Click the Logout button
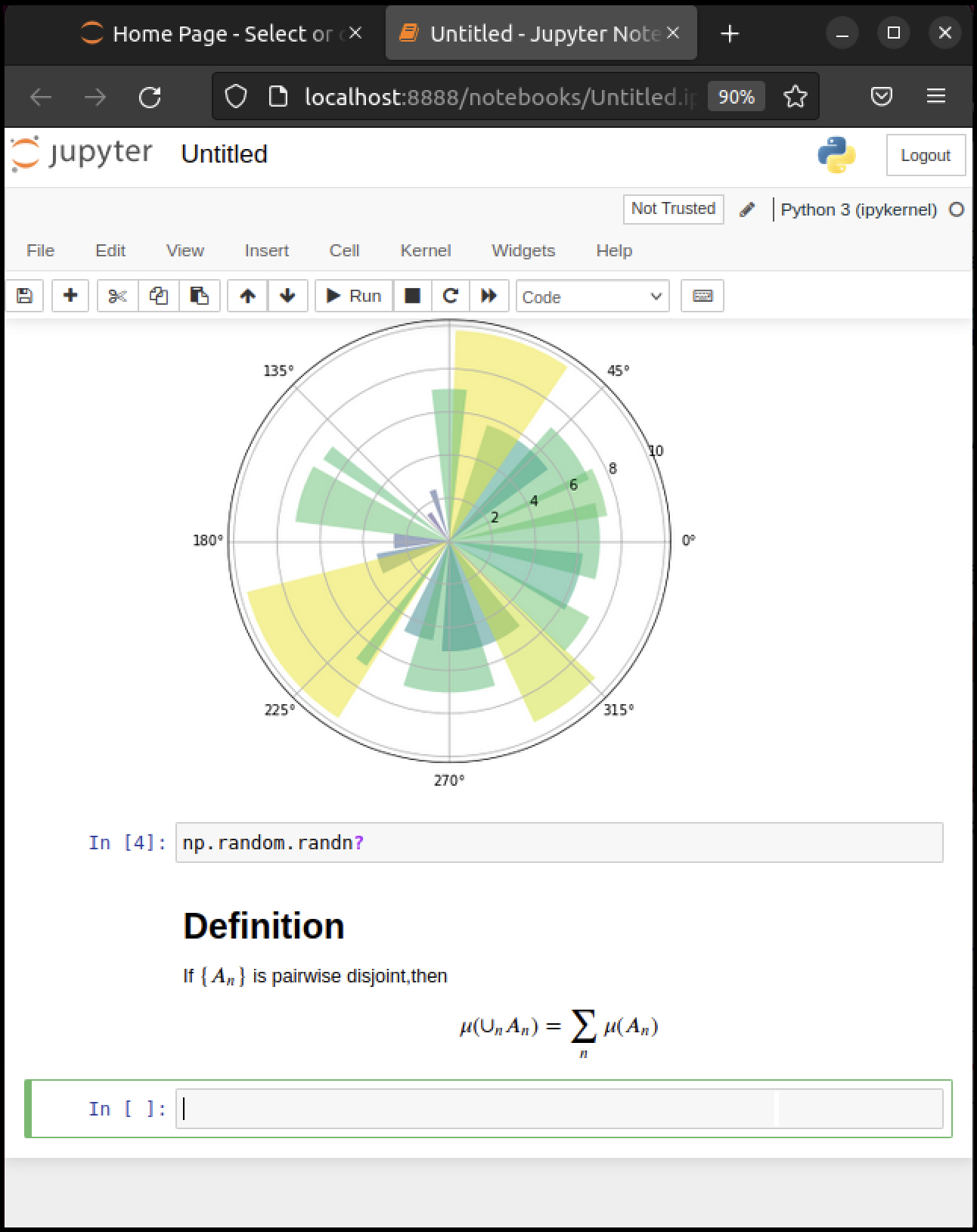Viewport: 977px width, 1232px height. pos(925,156)
